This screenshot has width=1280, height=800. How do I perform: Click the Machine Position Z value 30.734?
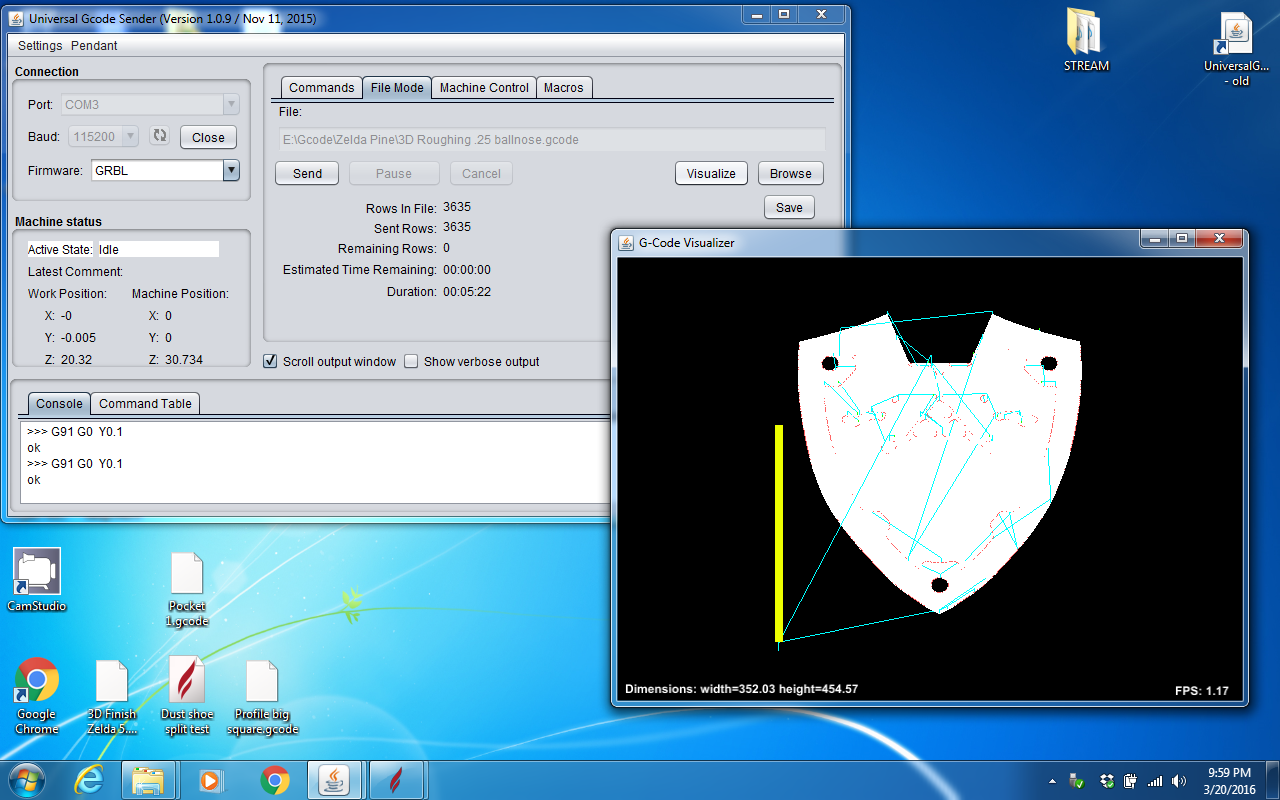coord(184,360)
